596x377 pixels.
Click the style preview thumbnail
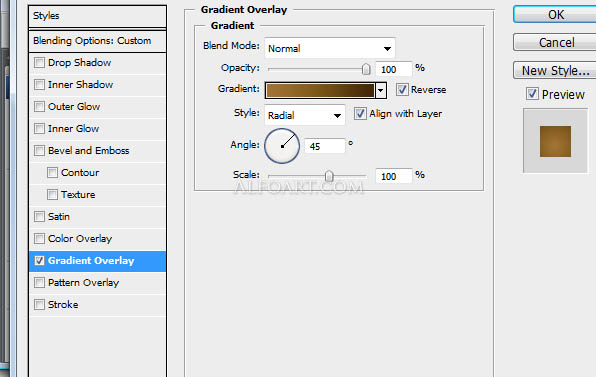pos(555,141)
